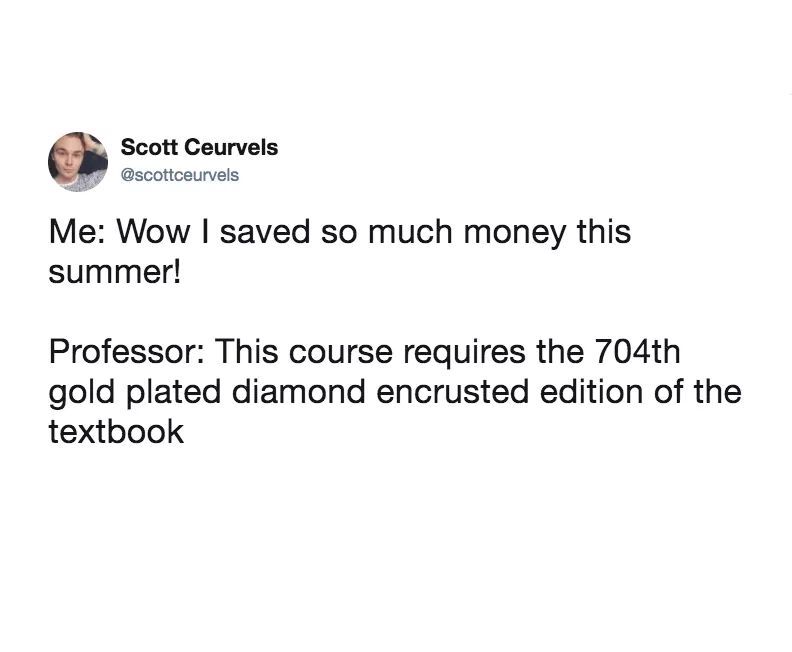Click the word "plated" in the tweet
792x652 pixels.
pyautogui.click(x=164, y=392)
